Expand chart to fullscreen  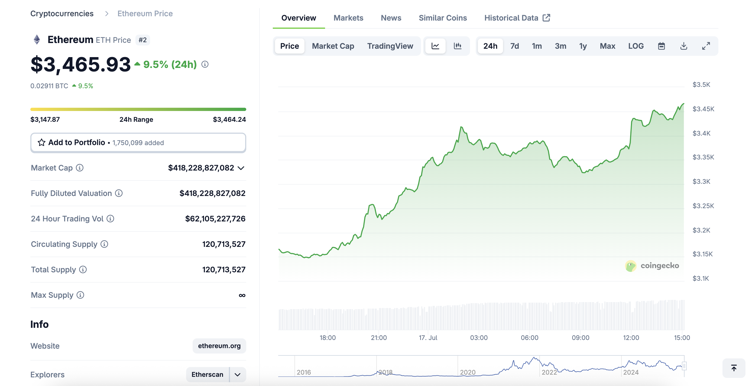[706, 46]
